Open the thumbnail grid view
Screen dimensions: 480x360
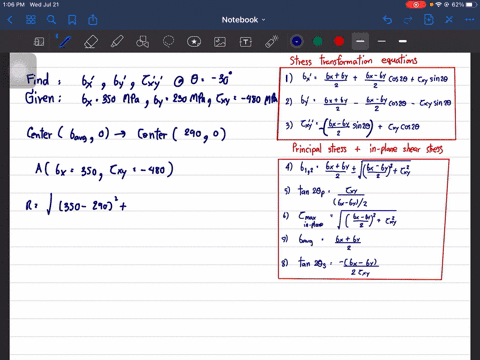31,20
